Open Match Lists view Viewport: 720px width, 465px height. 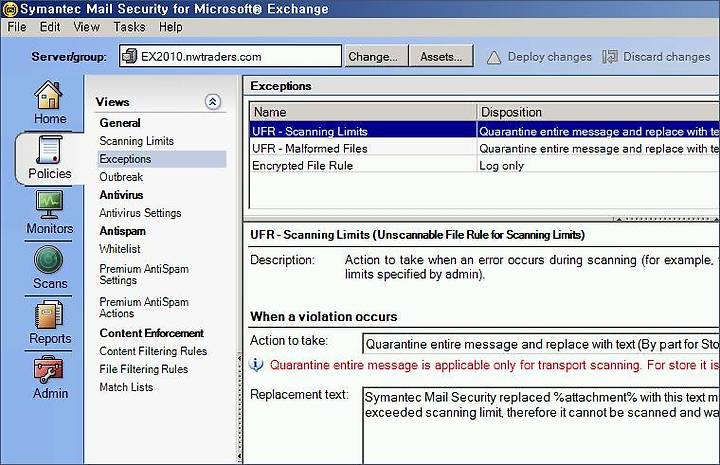(126, 387)
